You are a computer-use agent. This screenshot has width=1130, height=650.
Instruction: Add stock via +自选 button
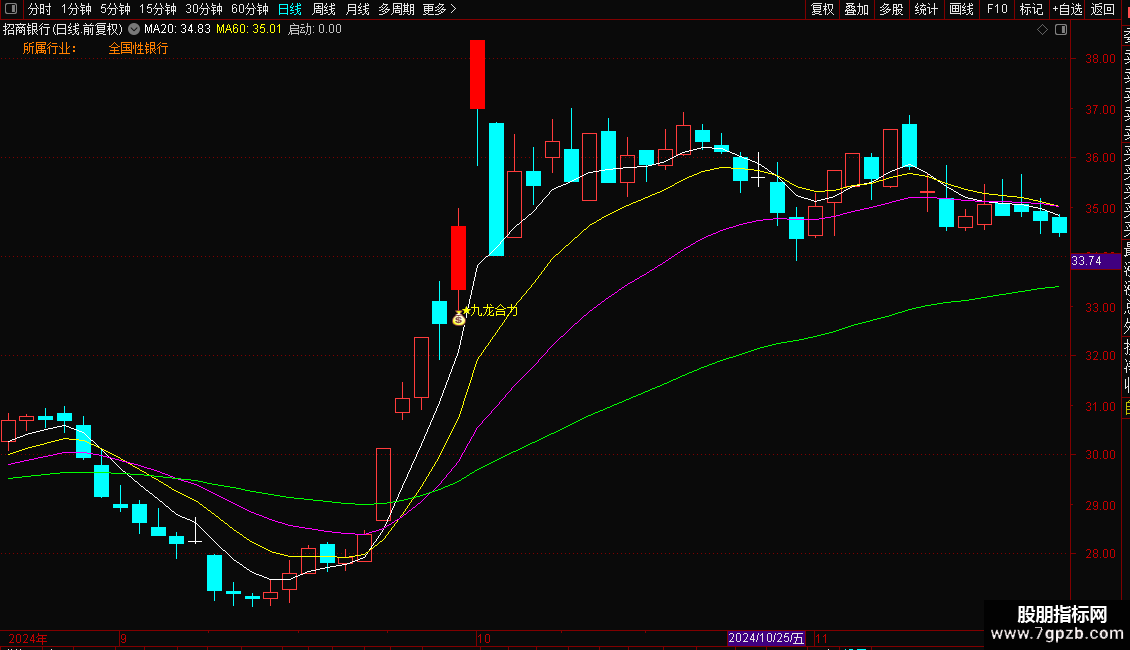click(x=1067, y=9)
